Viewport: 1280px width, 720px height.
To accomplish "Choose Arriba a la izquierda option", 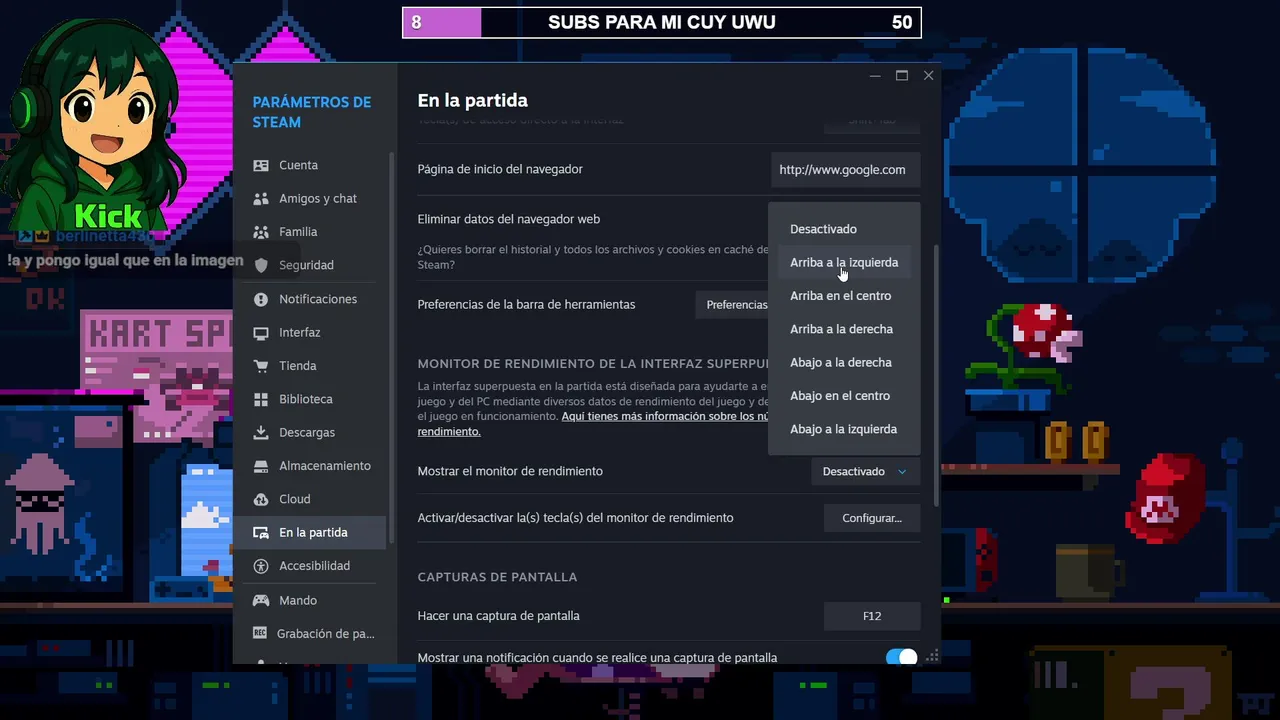I will 843,262.
